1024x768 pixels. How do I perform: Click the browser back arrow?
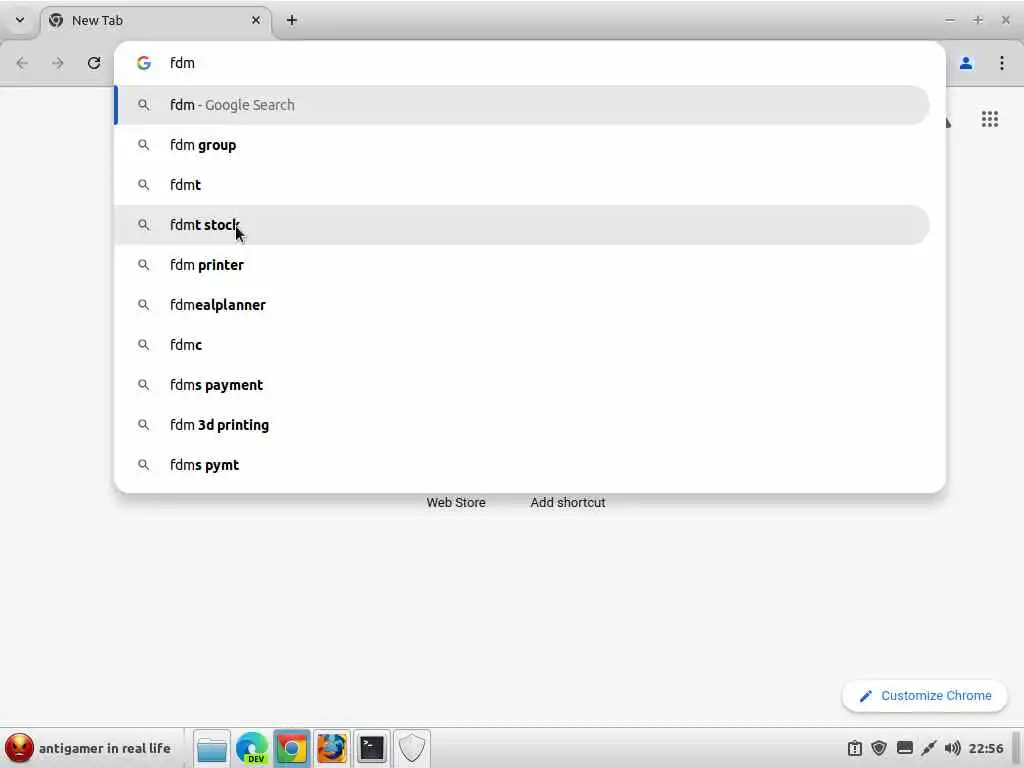pos(22,63)
